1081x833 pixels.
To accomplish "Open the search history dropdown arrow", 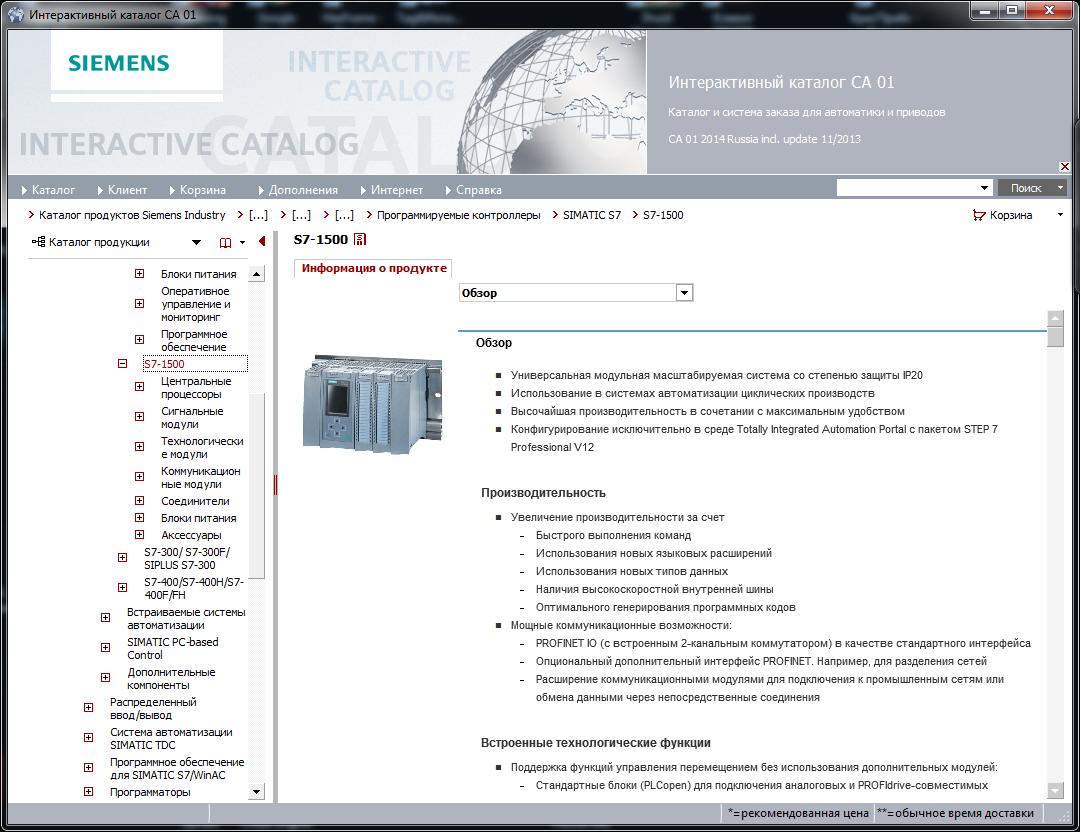I will point(984,188).
